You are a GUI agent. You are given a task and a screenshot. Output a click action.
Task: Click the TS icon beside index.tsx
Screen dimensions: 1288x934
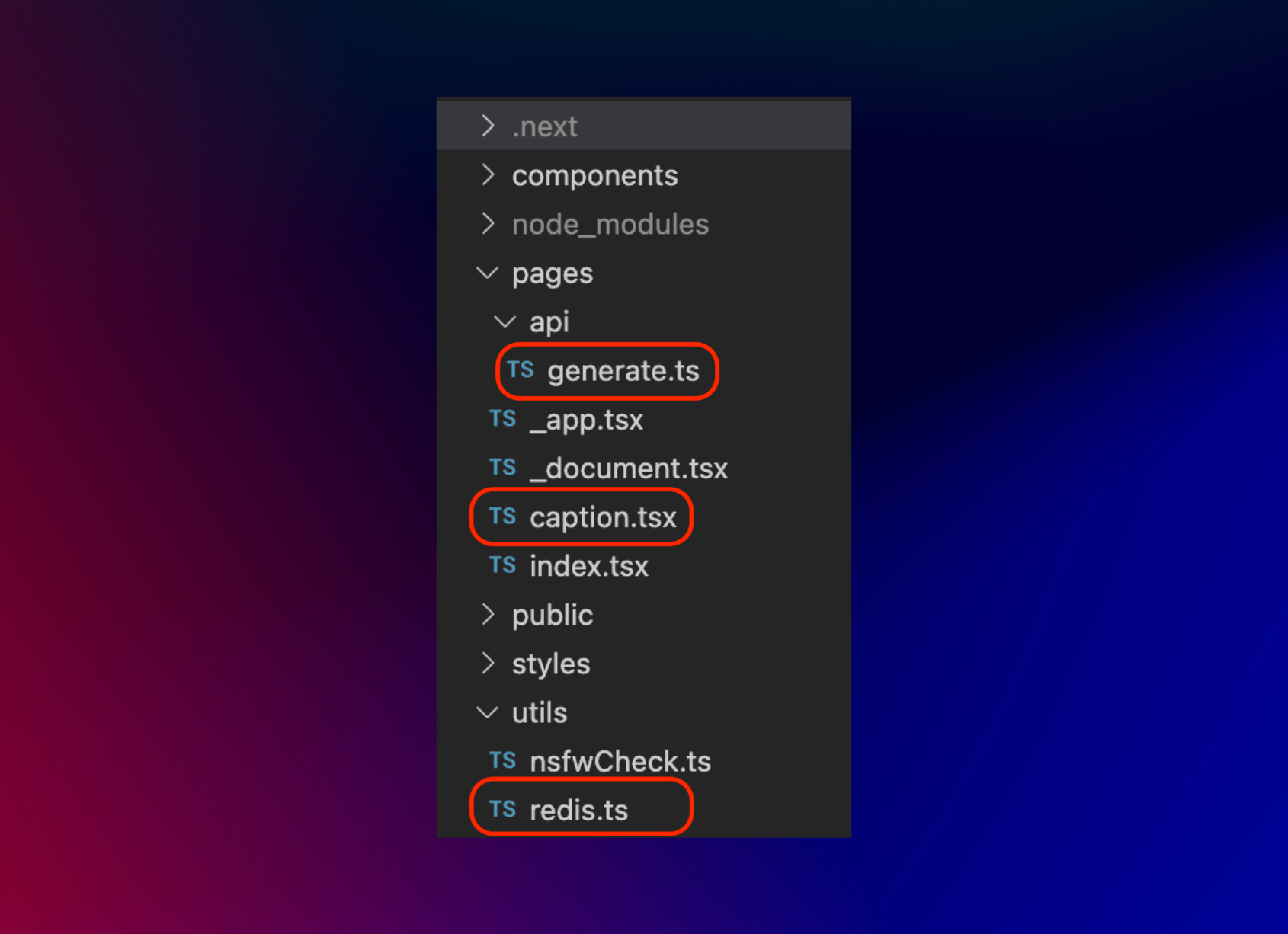(x=503, y=565)
